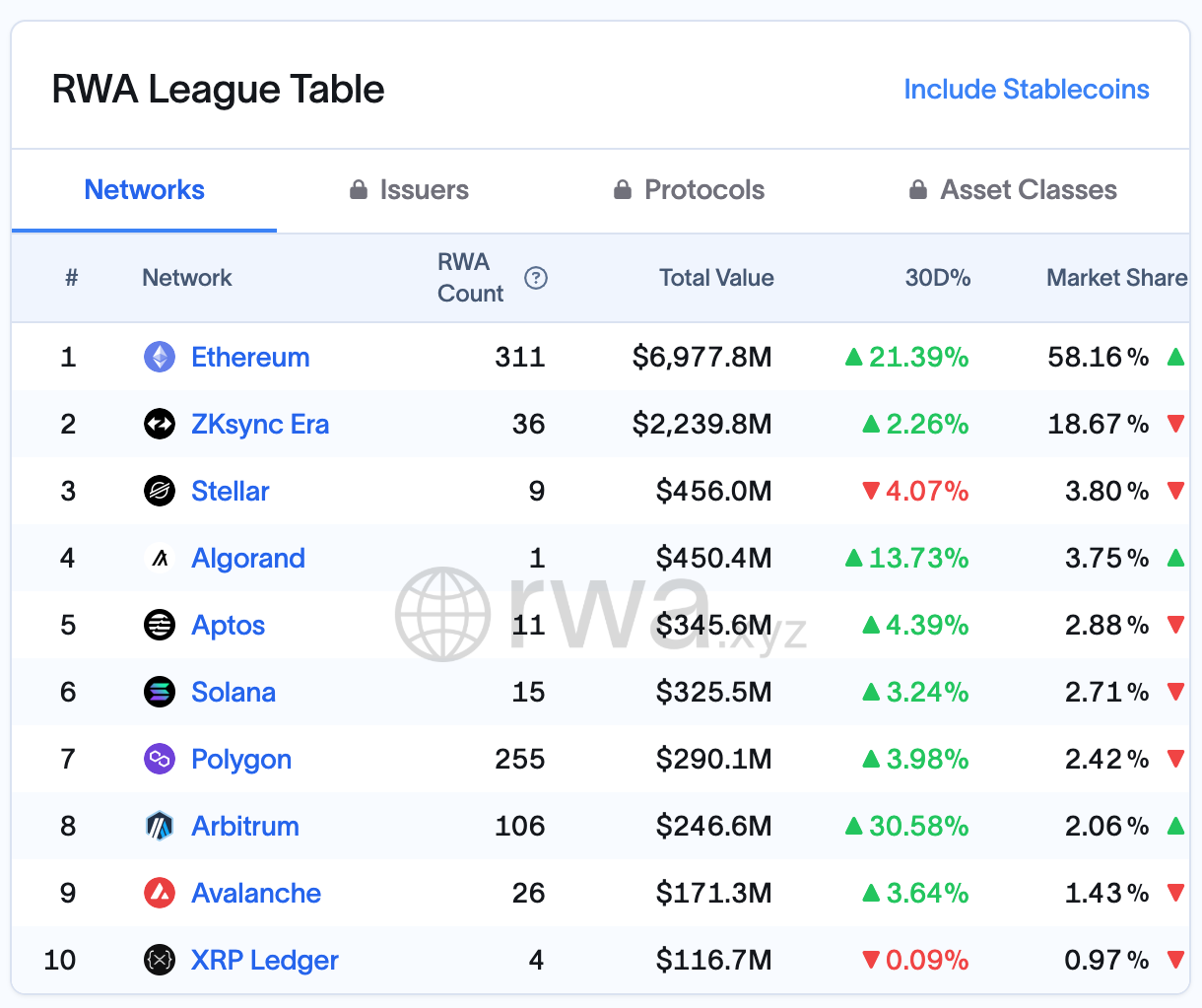Click the $2,239.8M total value cell
Image resolution: width=1202 pixels, height=1008 pixels.
pyautogui.click(x=702, y=424)
